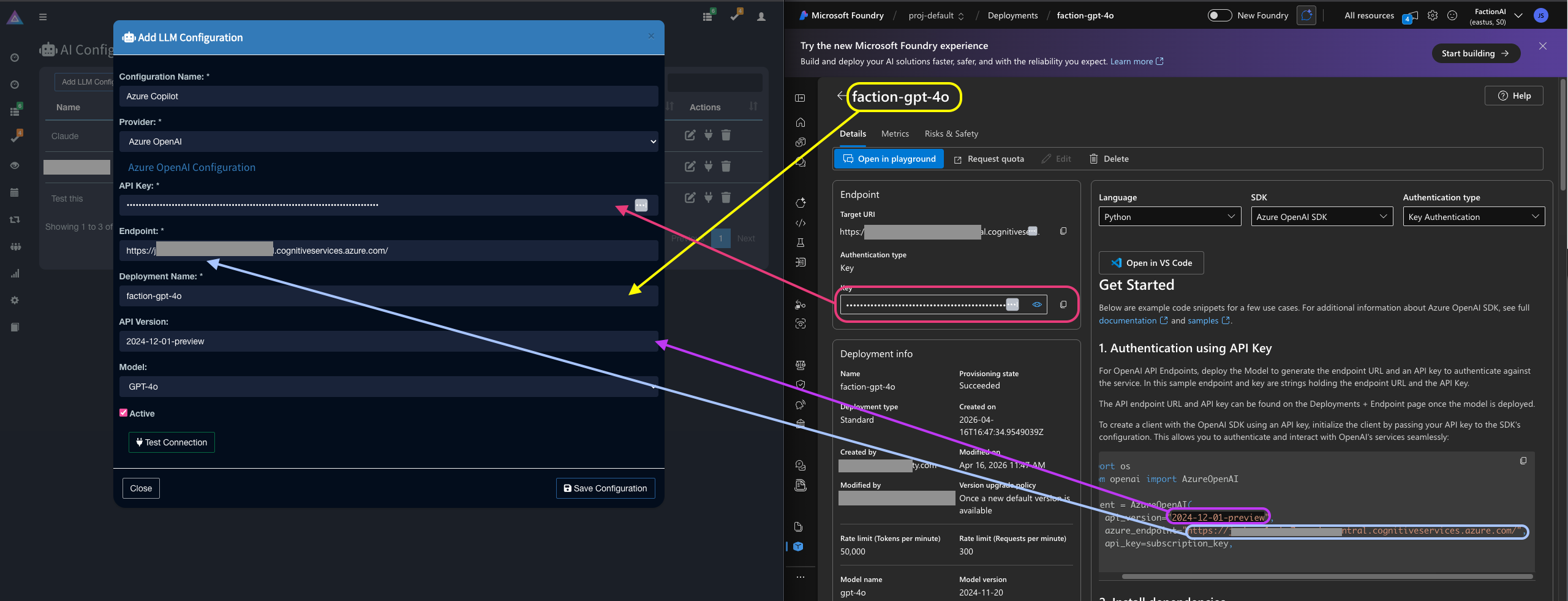Click the Home icon in Foundry sidebar
1568x601 pixels.
pos(801,123)
